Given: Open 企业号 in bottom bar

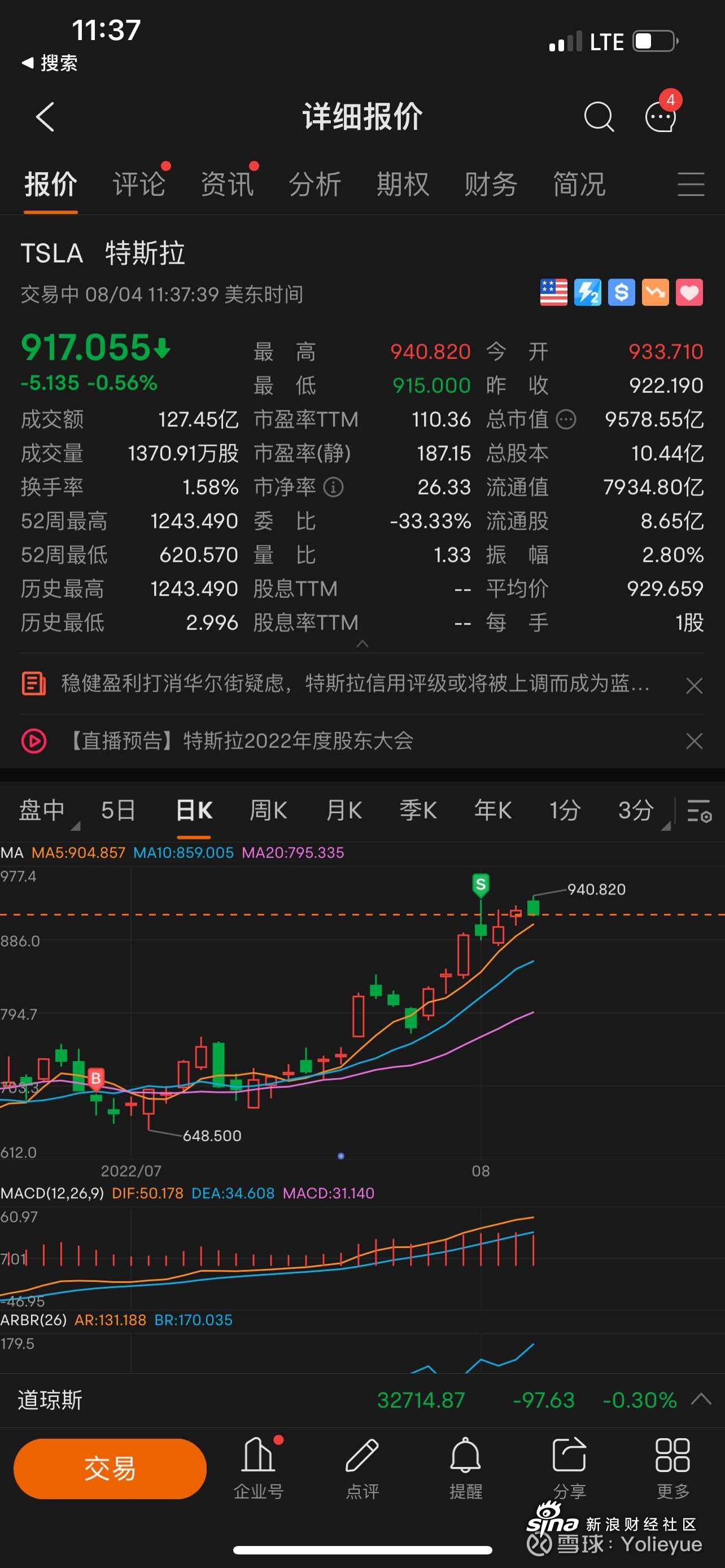Looking at the screenshot, I should pyautogui.click(x=259, y=1468).
